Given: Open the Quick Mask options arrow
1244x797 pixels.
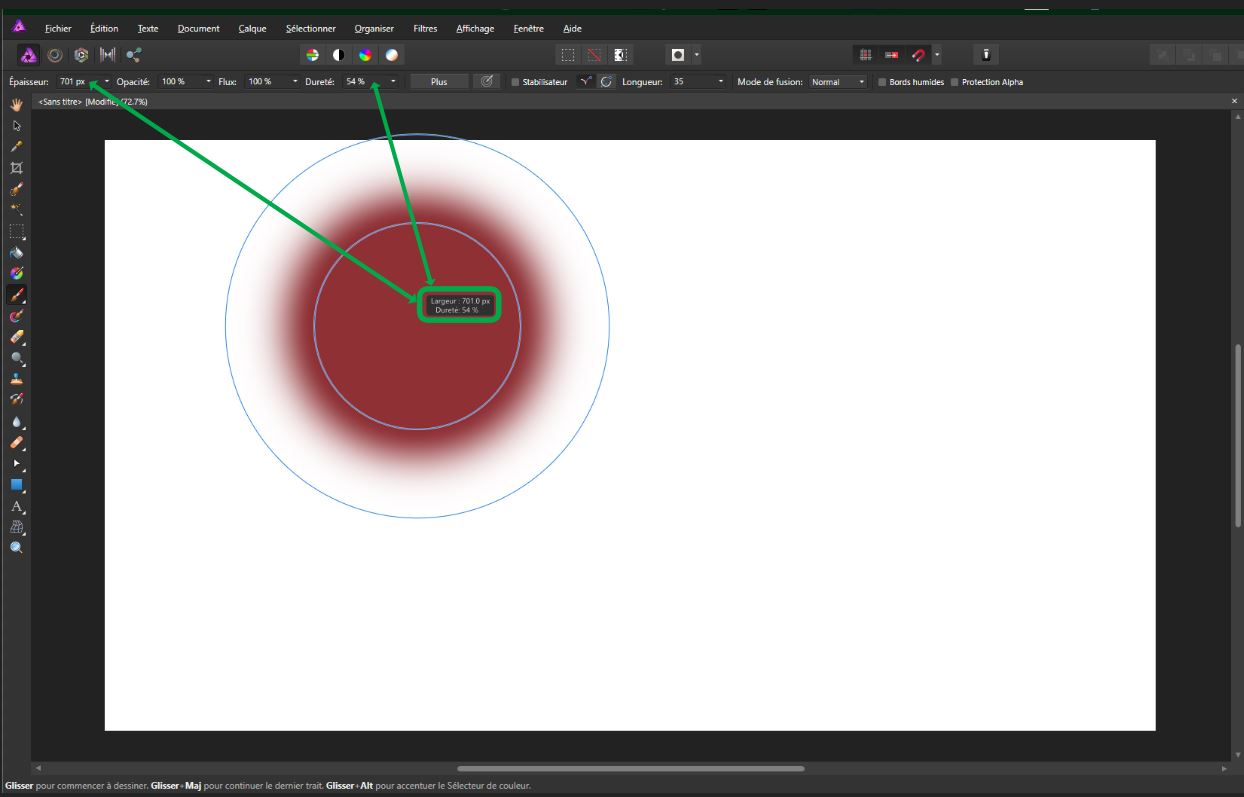Looking at the screenshot, I should [x=697, y=55].
